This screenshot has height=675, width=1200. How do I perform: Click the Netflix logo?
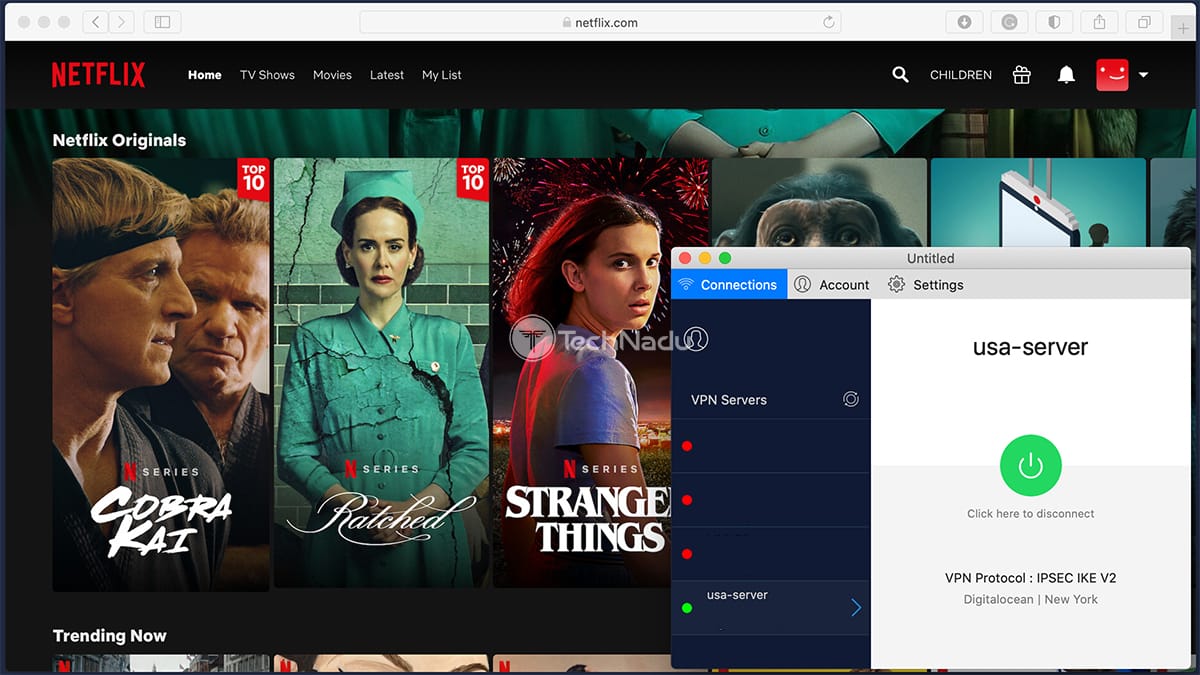coord(99,75)
